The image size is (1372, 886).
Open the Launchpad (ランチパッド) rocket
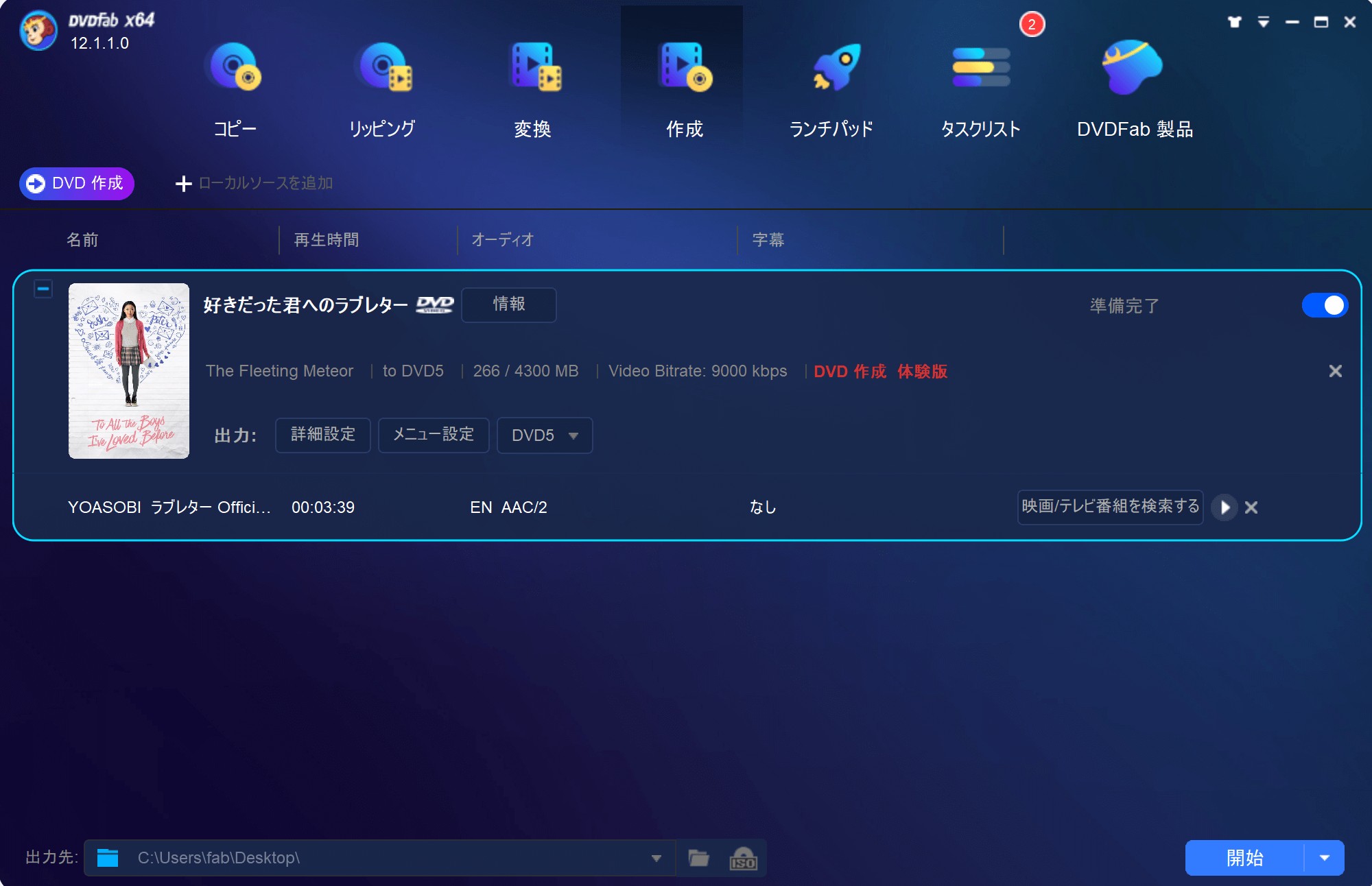click(831, 90)
